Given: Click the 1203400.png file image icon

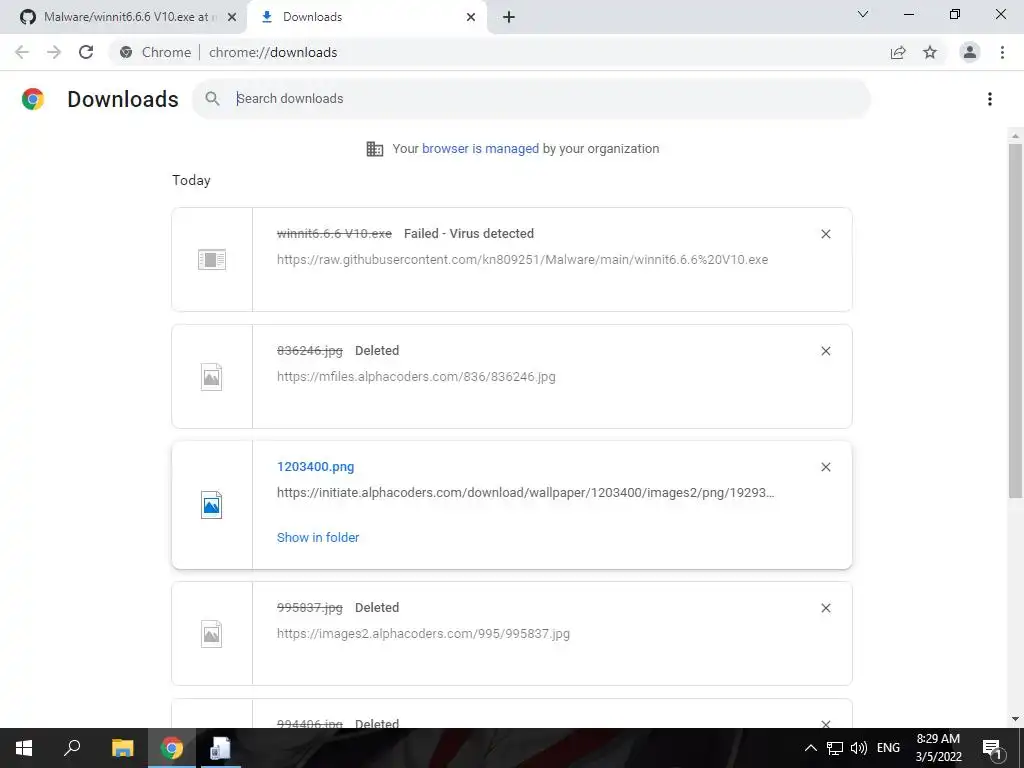Looking at the screenshot, I should click(212, 505).
